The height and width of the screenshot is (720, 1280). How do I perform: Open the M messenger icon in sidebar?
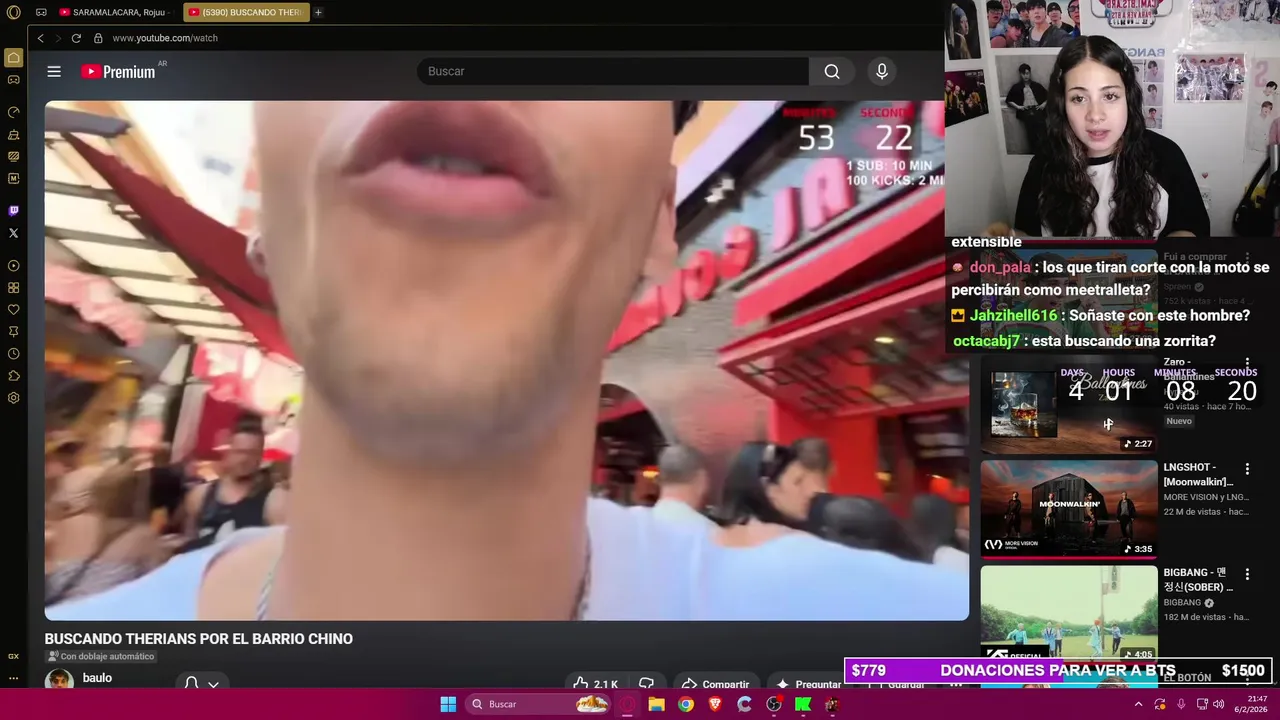(x=14, y=178)
